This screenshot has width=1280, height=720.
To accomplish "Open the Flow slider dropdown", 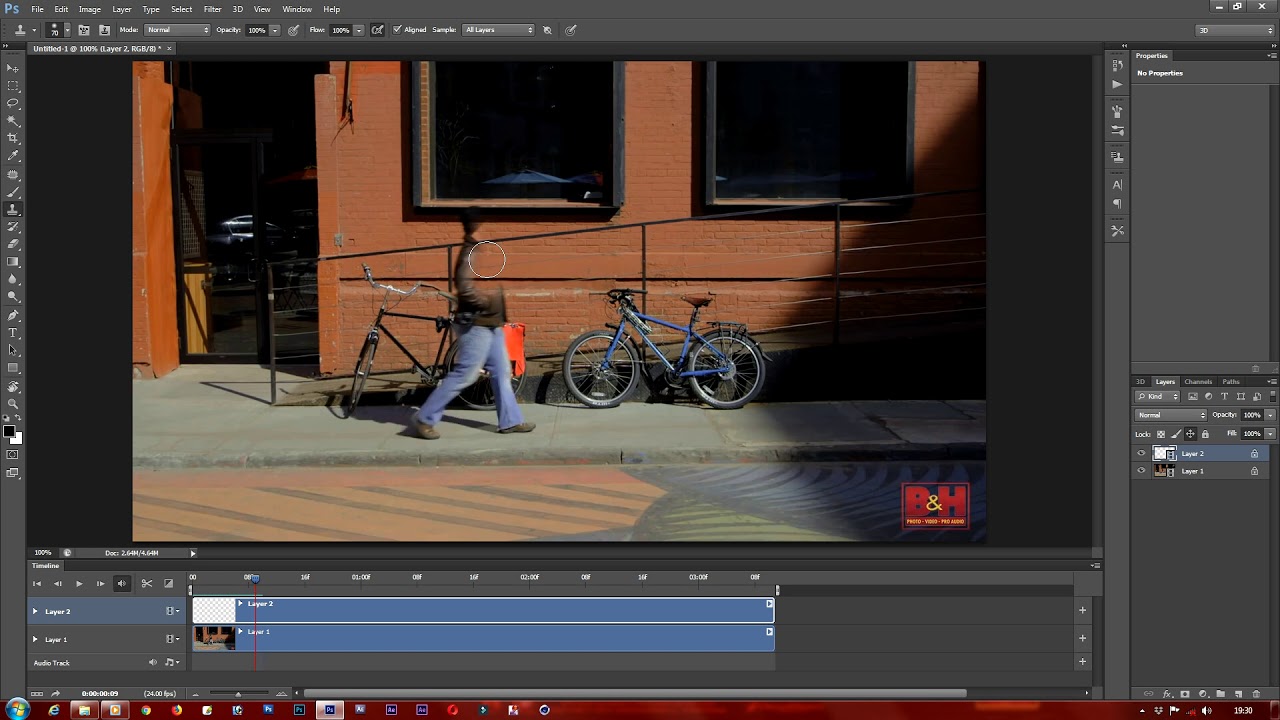I will coord(358,30).
